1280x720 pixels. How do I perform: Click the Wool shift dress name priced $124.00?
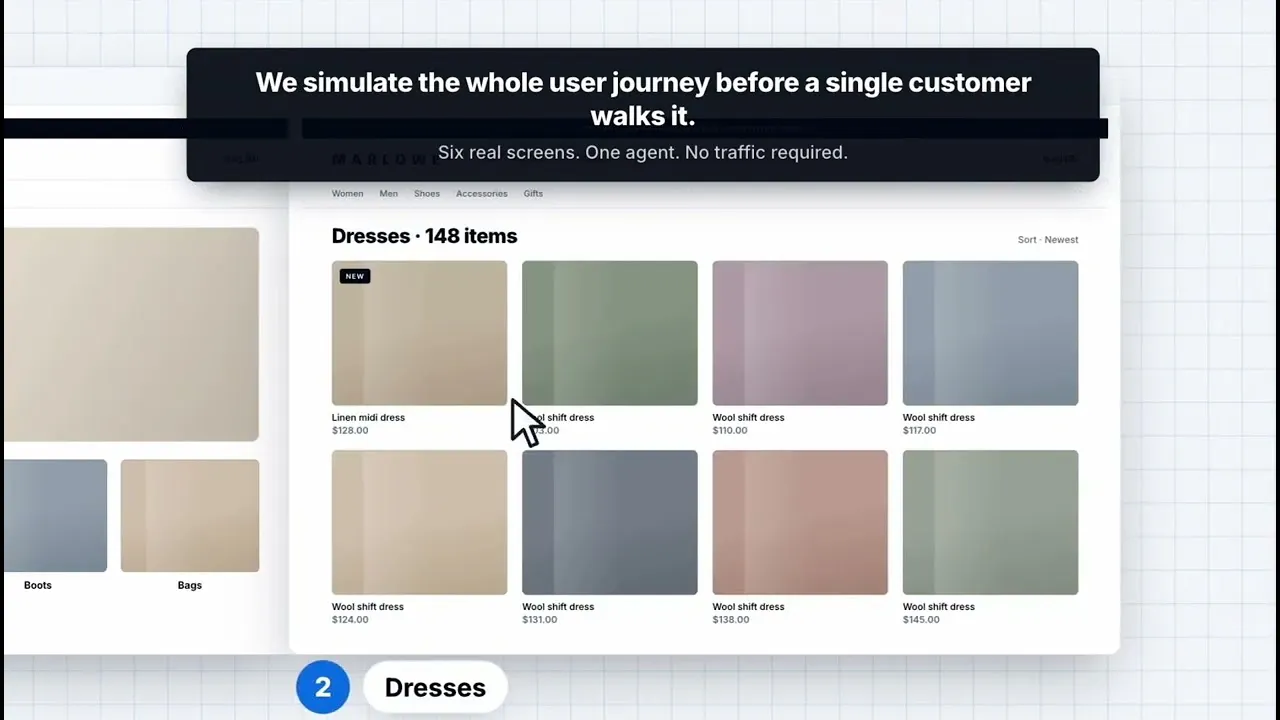(x=368, y=607)
